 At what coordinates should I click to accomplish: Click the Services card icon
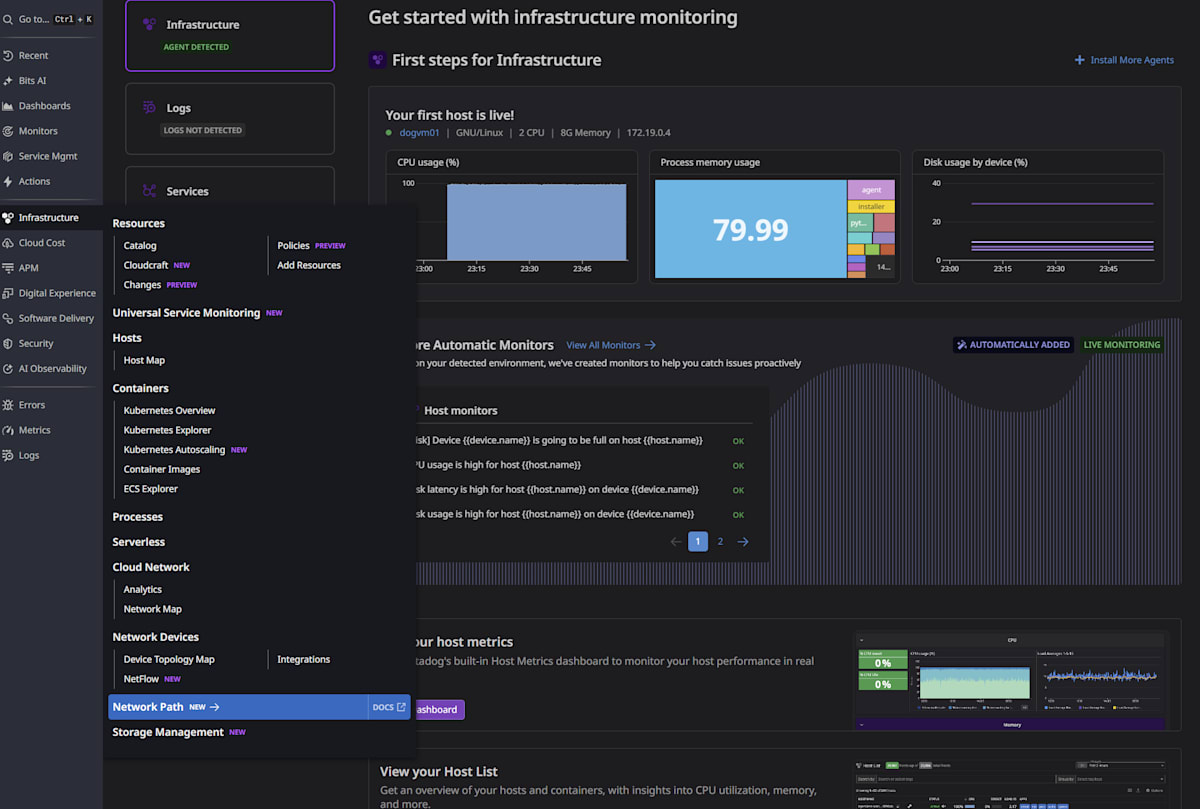149,191
